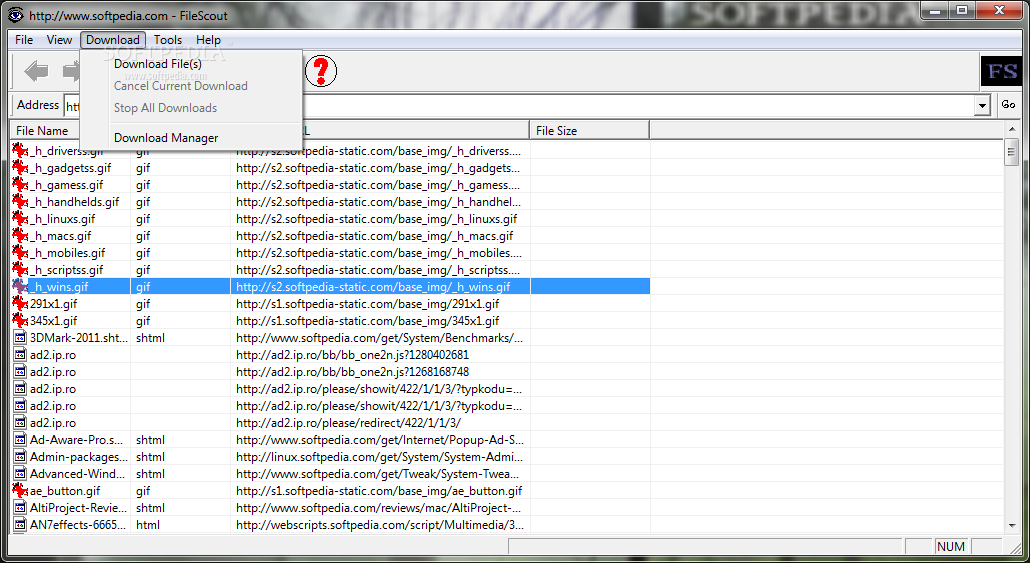Click the red gif icon beside _h_linuxs.gif
The image size is (1030, 563).
[x=20, y=219]
